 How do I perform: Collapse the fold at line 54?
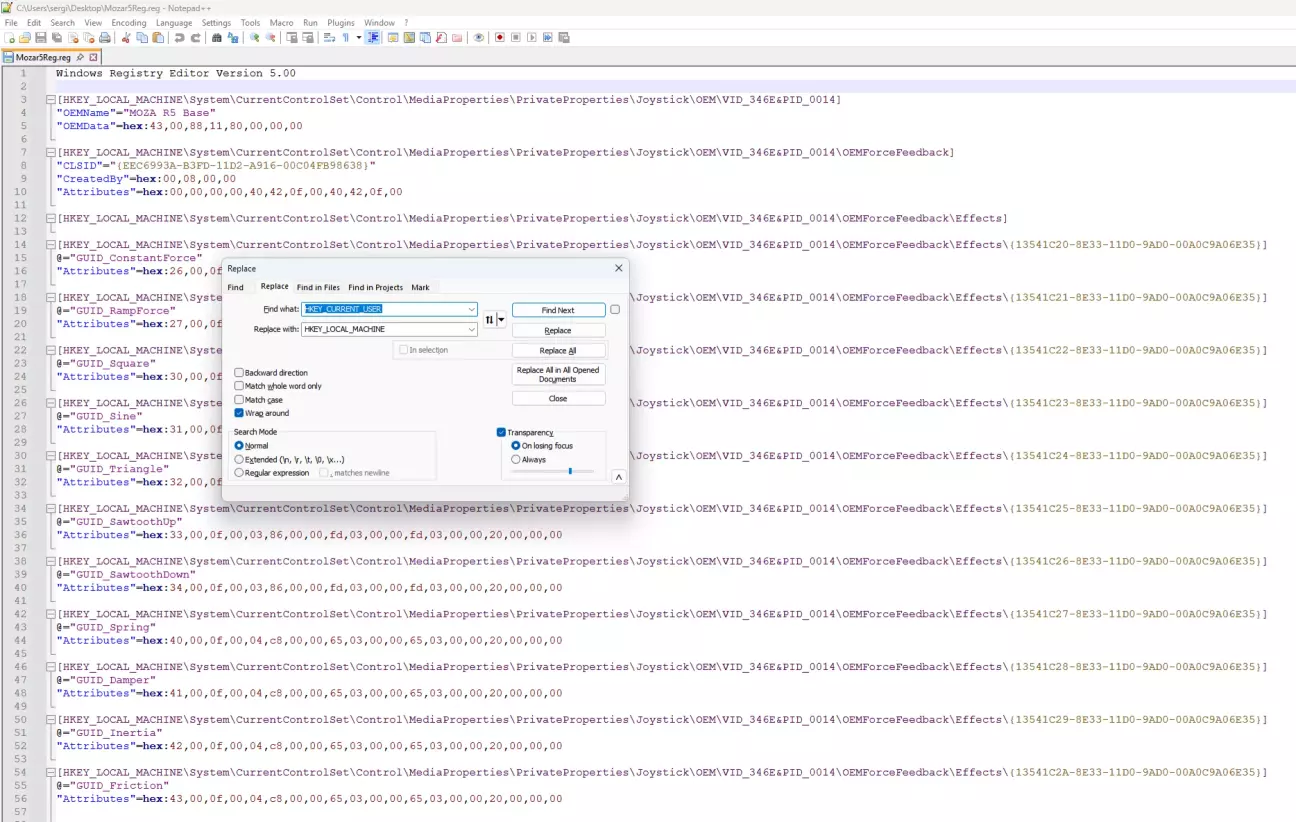[50, 773]
